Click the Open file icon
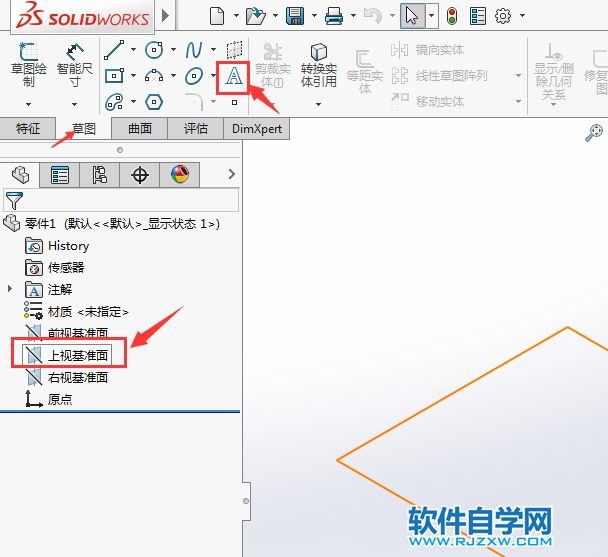The width and height of the screenshot is (608, 557). tap(256, 16)
